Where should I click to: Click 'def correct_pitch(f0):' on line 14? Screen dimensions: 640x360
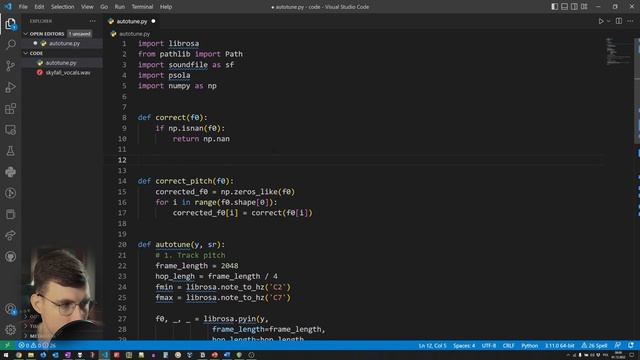(186, 181)
